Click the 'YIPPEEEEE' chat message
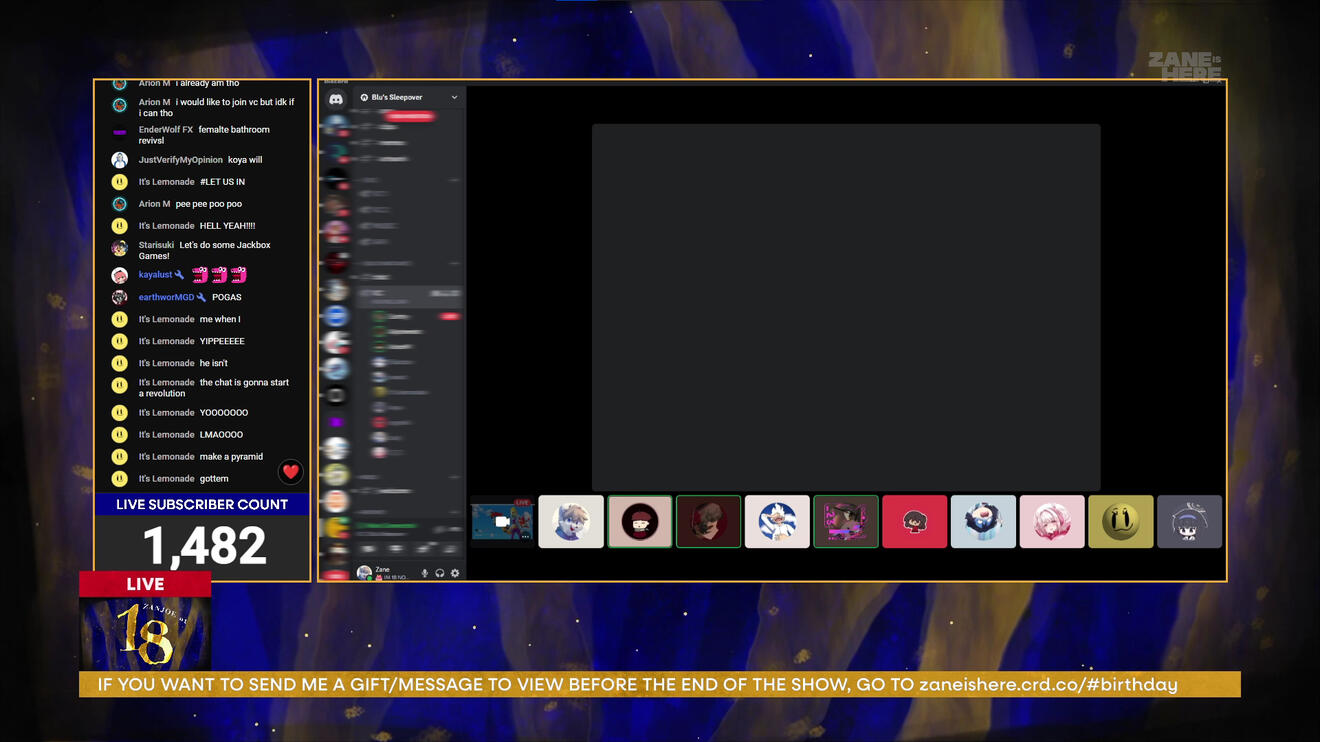 click(222, 341)
